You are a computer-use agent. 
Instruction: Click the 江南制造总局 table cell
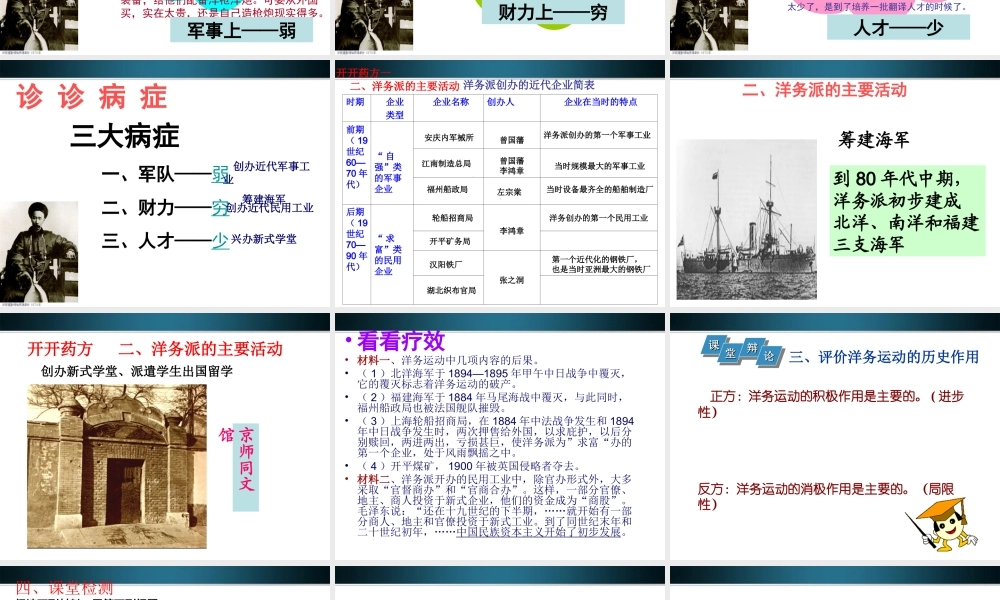[446, 164]
